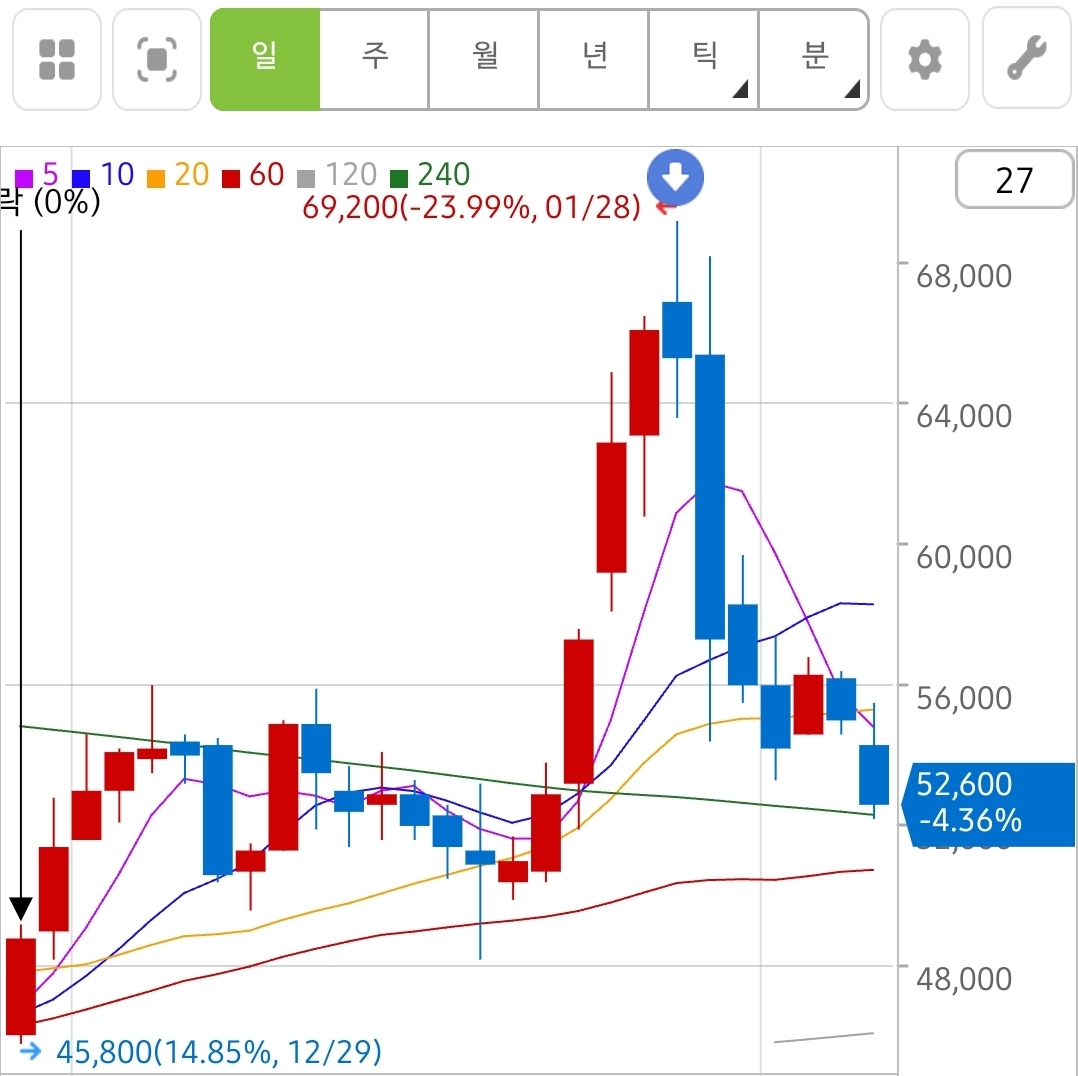Click the red 60 moving average color swatch

[x=231, y=178]
